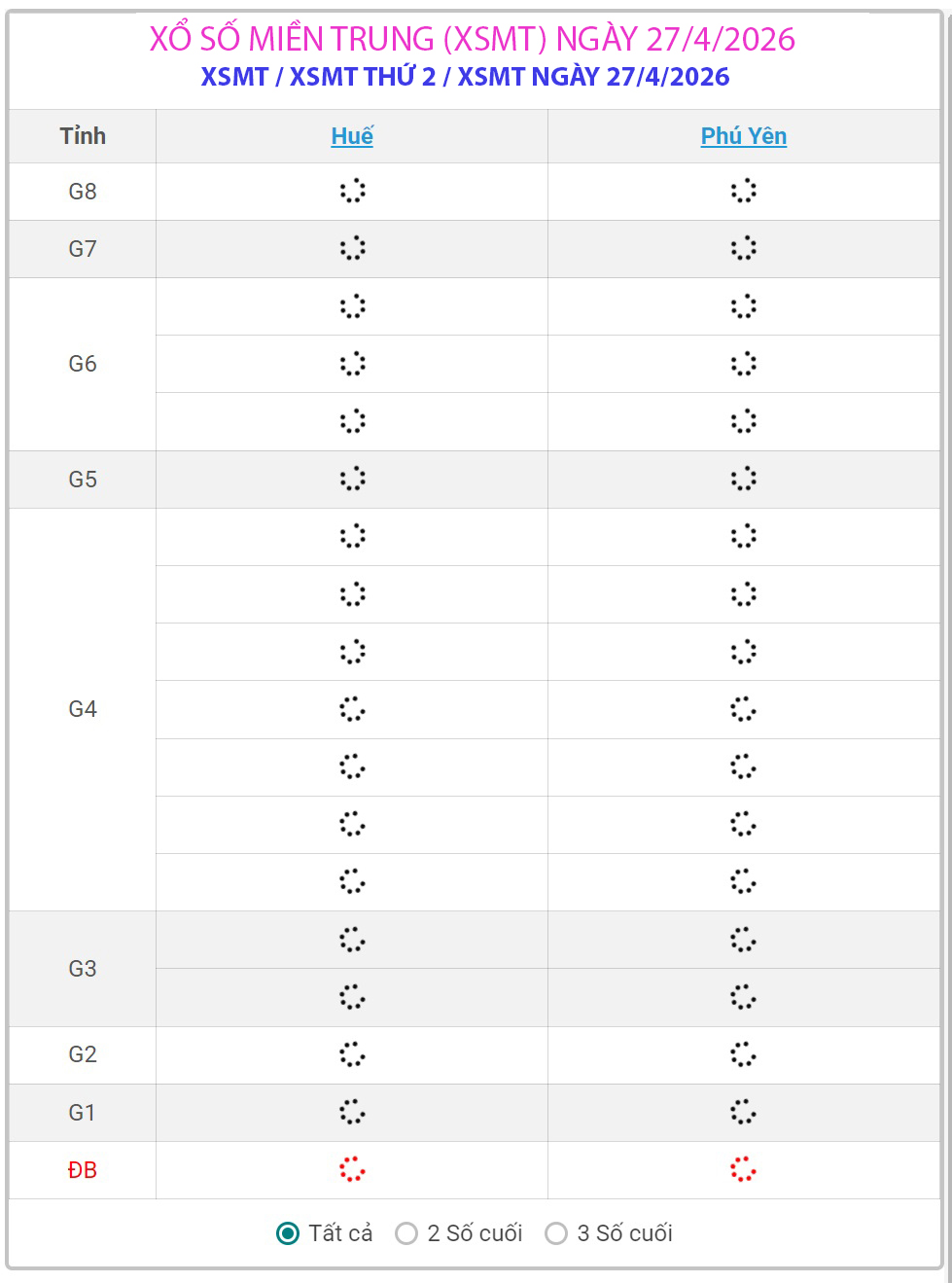The height and width of the screenshot is (1283, 952).
Task: Click the red ĐB spinner under Phú Yên
Action: (743, 1169)
